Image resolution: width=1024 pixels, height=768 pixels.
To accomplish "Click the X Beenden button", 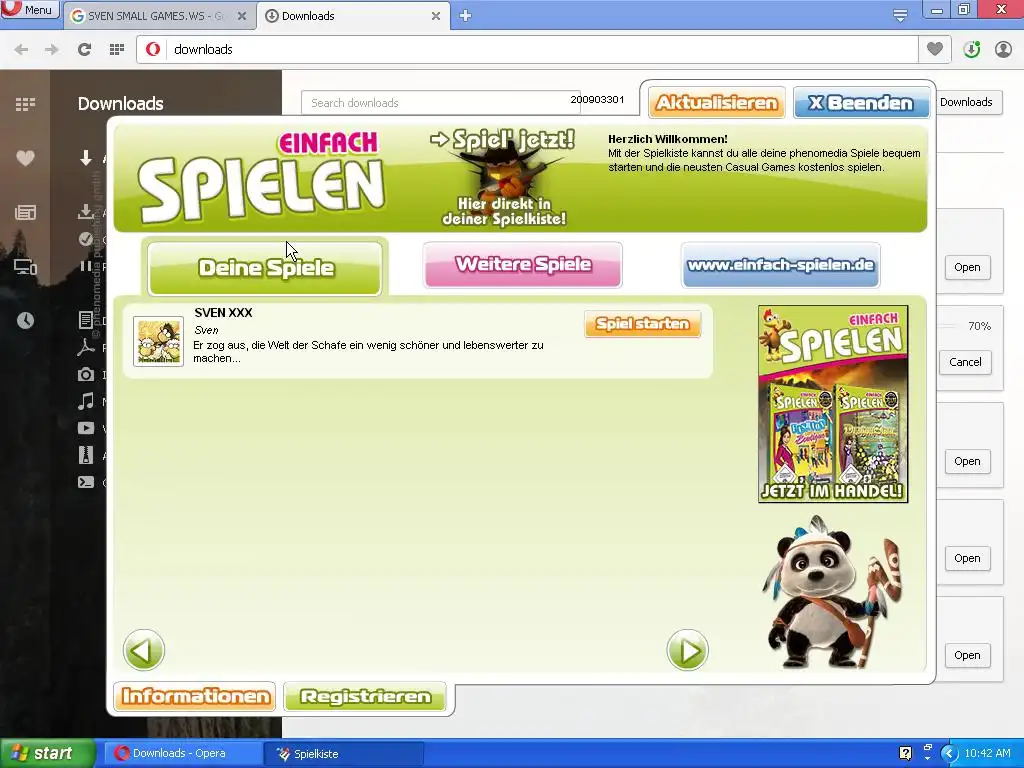I will (861, 103).
